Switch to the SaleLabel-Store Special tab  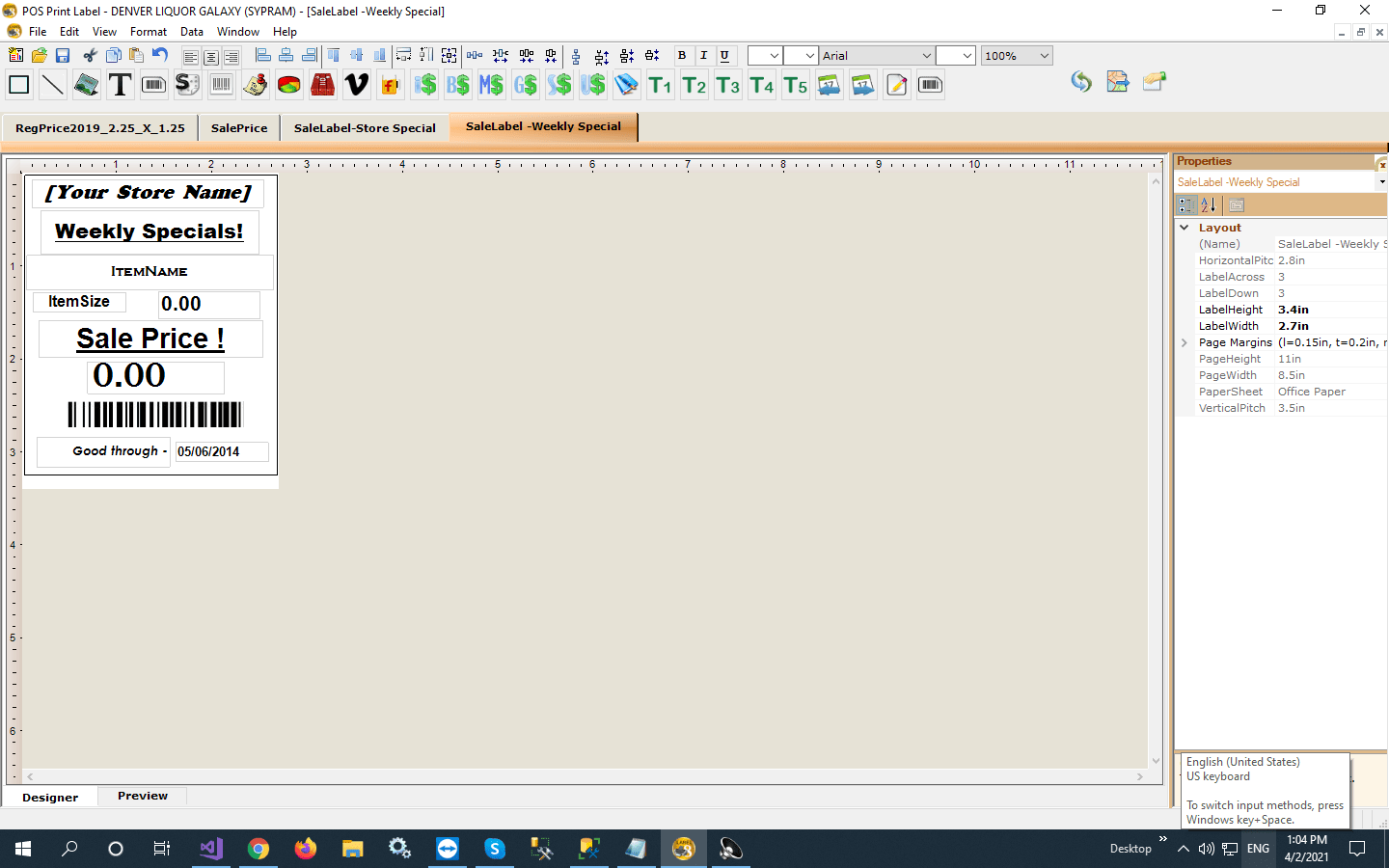(365, 128)
